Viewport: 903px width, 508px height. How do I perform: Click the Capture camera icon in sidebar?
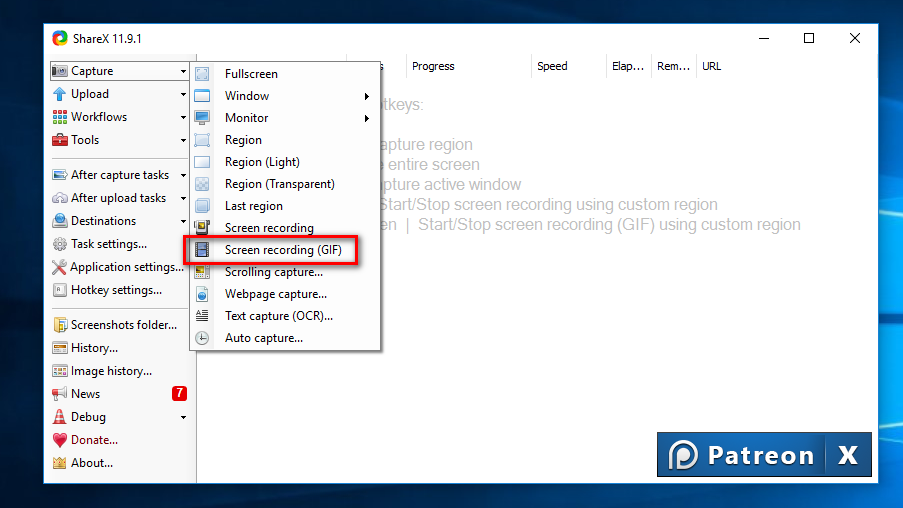point(59,71)
